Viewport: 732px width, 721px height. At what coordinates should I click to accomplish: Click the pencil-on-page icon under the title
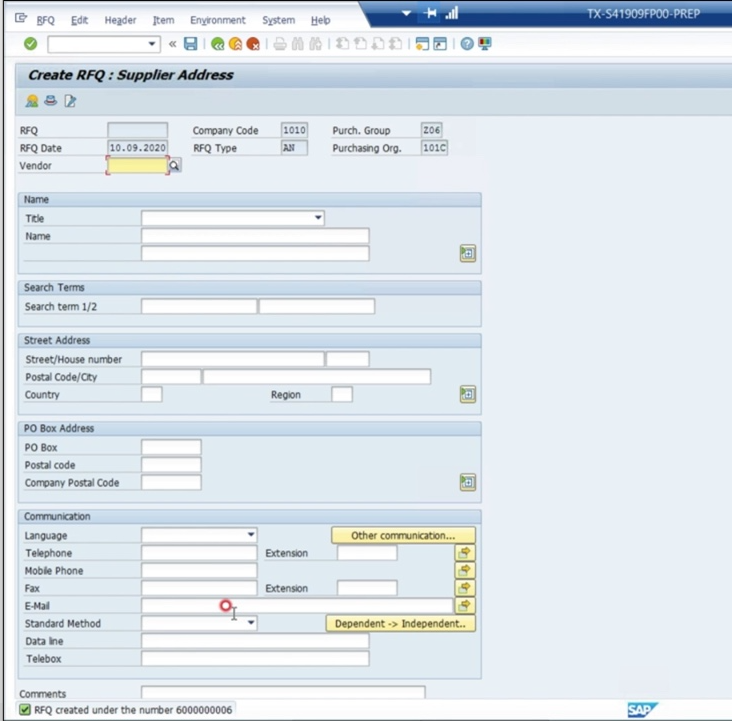coord(70,100)
